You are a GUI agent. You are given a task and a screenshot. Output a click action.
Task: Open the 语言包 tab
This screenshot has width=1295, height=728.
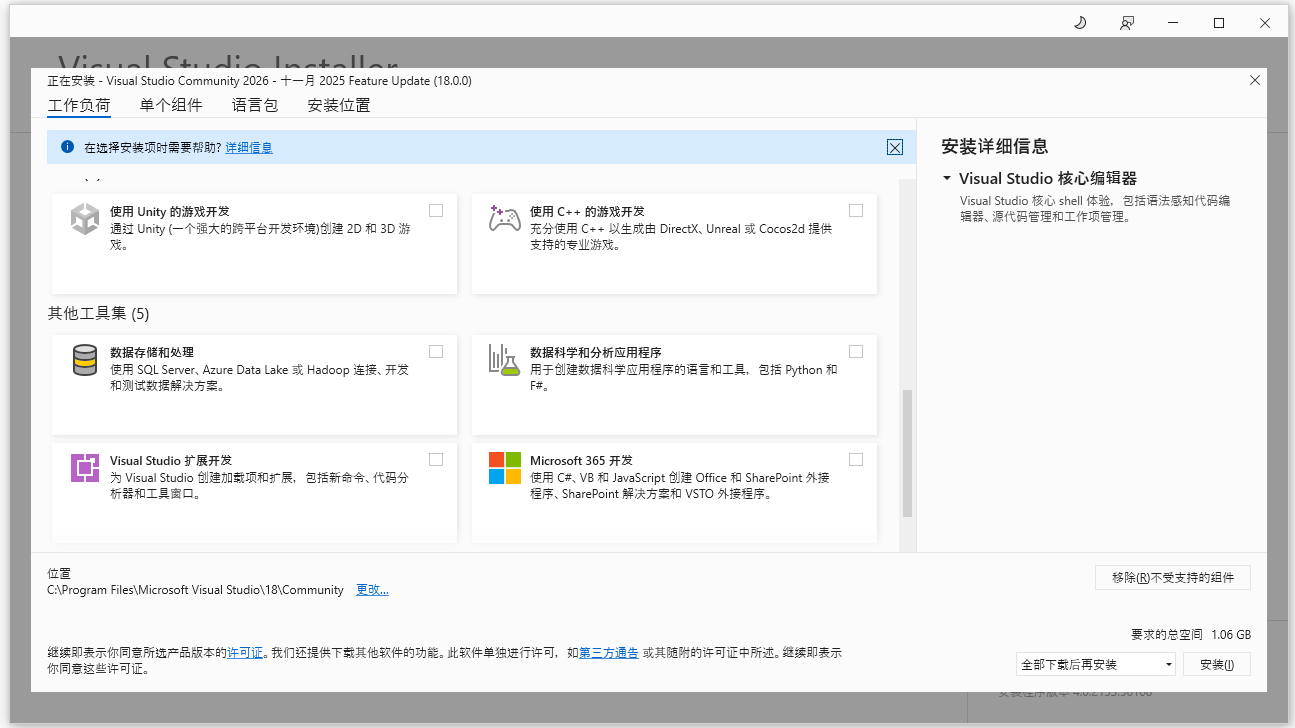click(254, 104)
